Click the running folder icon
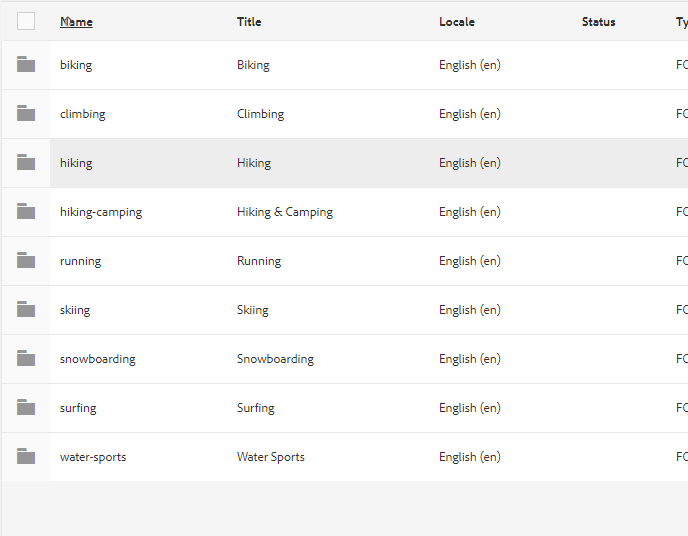 pos(26,261)
